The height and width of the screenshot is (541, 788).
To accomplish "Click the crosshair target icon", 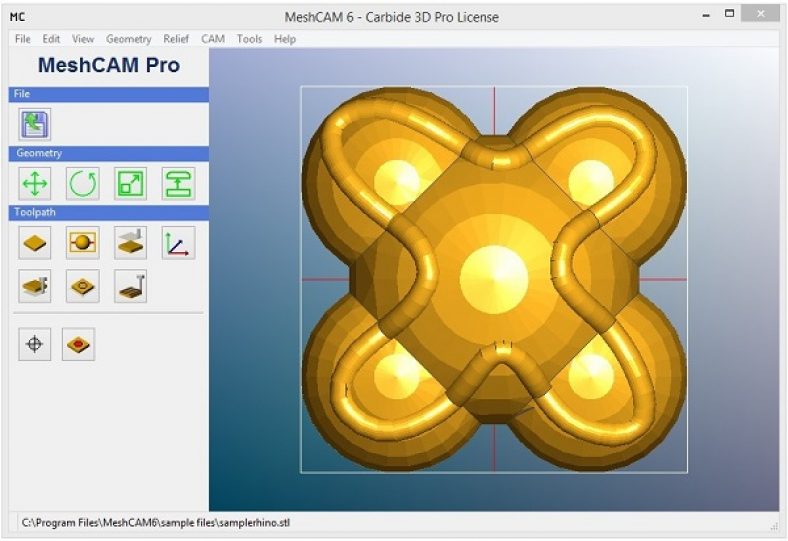I will click(x=35, y=344).
